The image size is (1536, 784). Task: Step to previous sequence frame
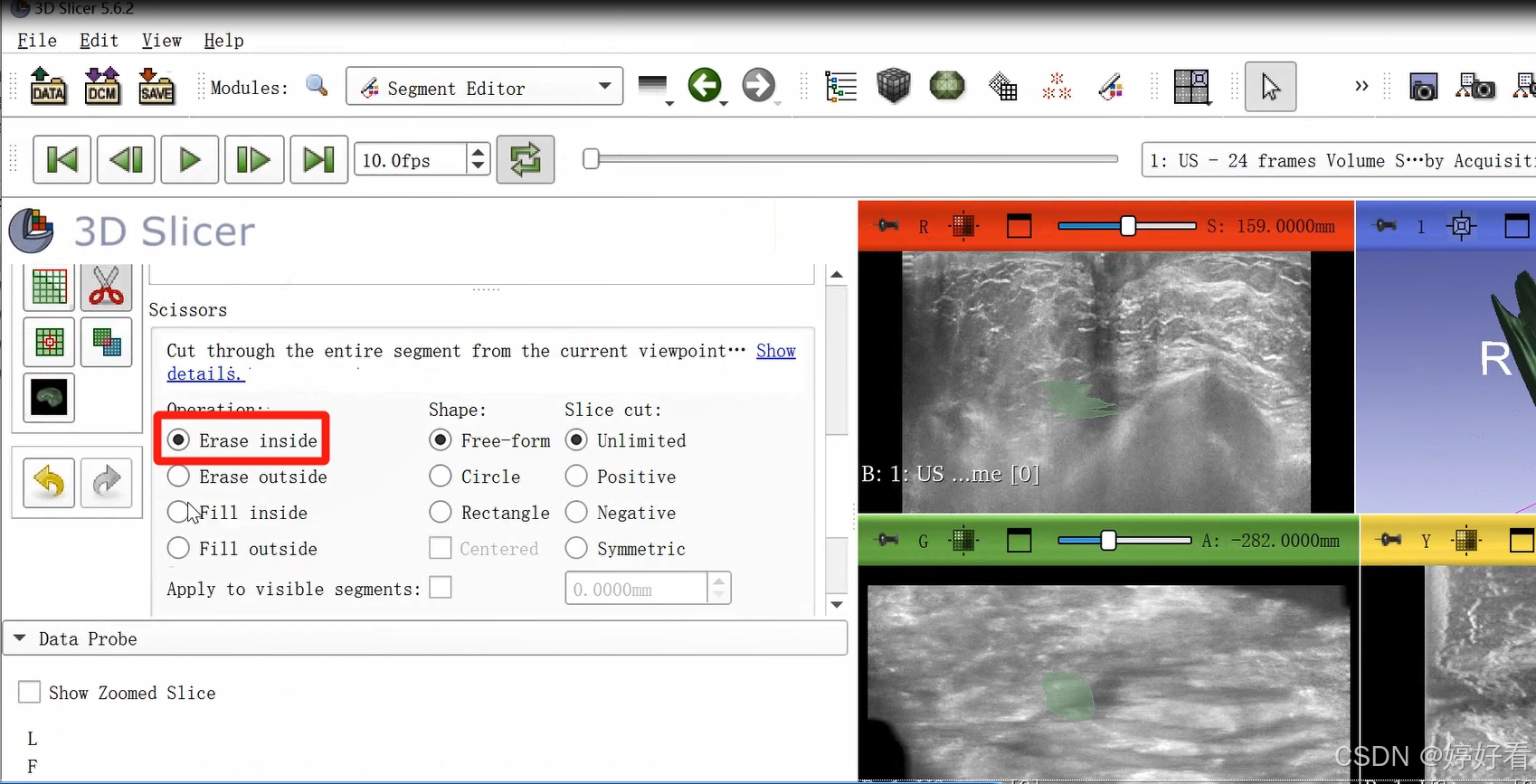click(x=126, y=160)
